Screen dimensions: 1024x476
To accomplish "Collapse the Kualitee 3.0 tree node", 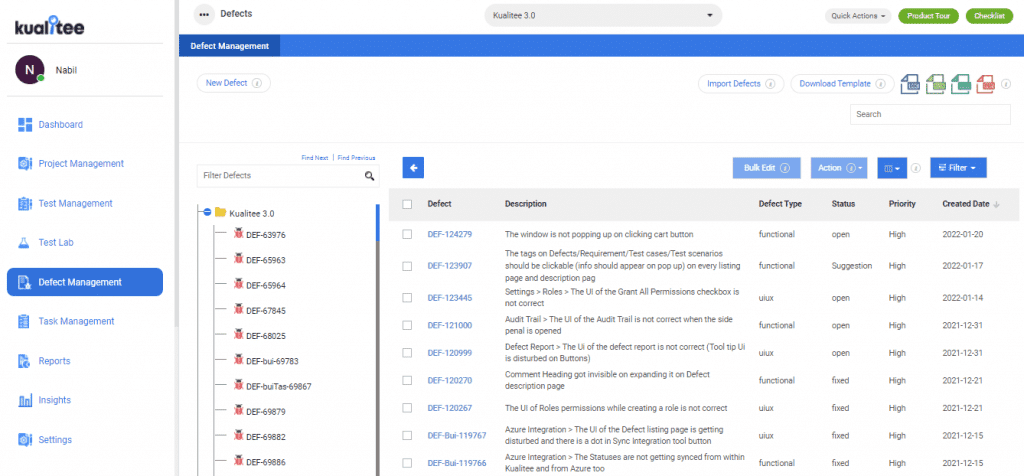I will pos(207,212).
